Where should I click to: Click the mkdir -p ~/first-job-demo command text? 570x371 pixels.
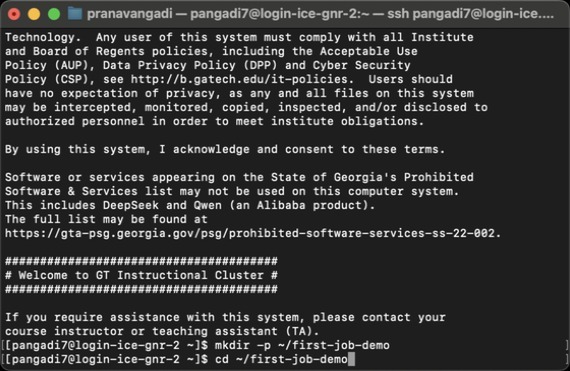pyautogui.click(x=302, y=345)
